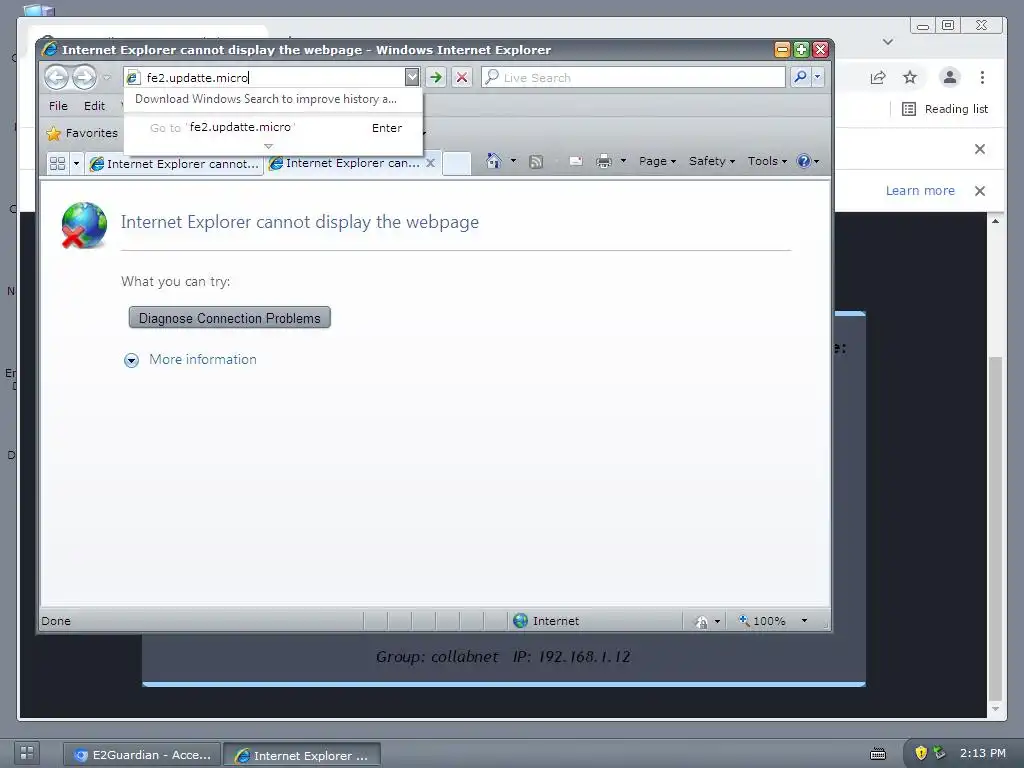Open the Home dropdown arrow
This screenshot has width=1024, height=768.
pyautogui.click(x=513, y=161)
